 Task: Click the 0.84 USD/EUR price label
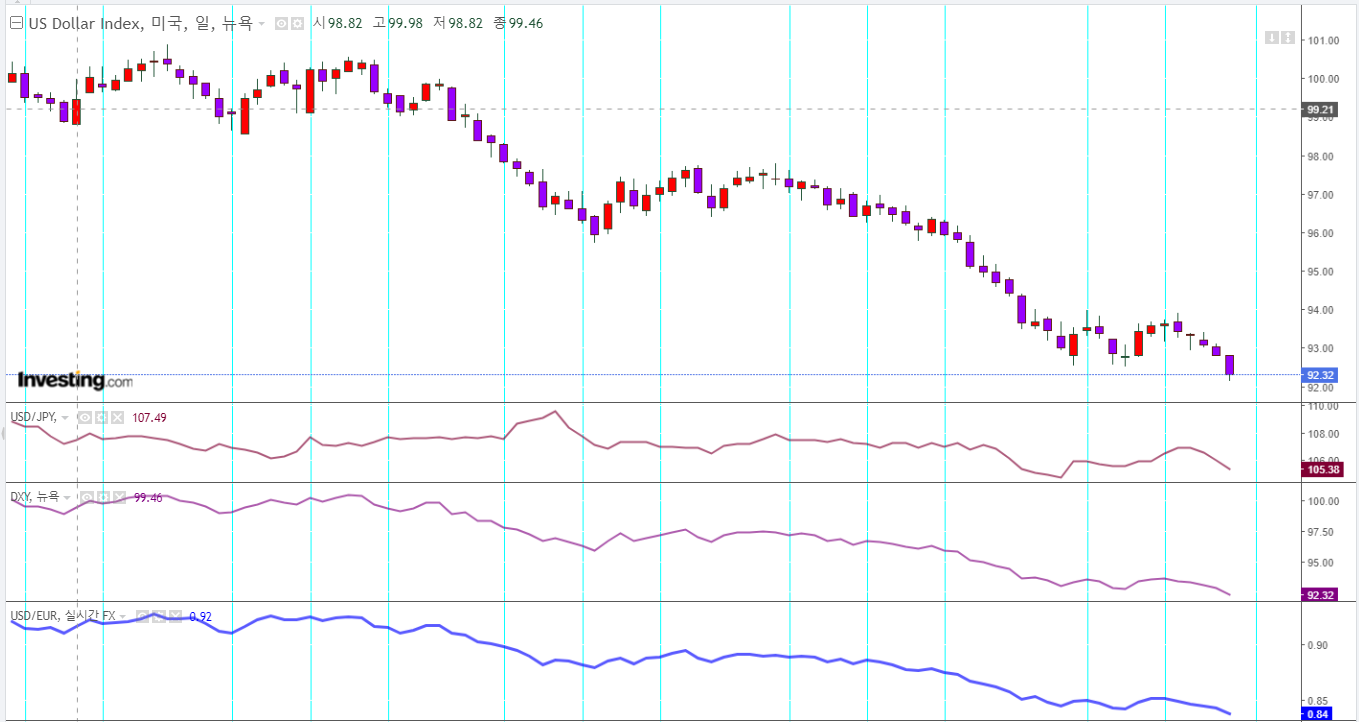point(1317,713)
